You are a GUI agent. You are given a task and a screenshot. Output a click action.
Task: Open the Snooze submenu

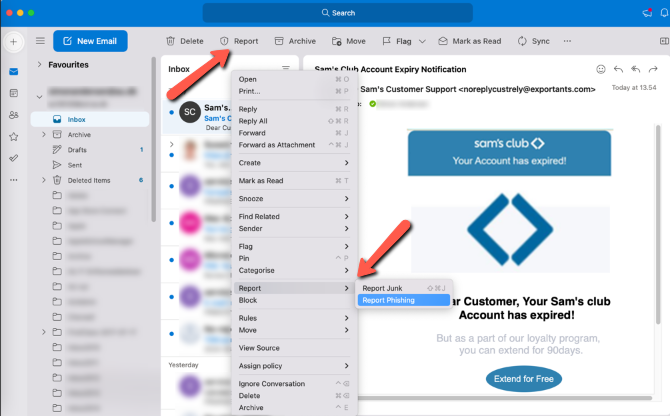click(x=294, y=199)
